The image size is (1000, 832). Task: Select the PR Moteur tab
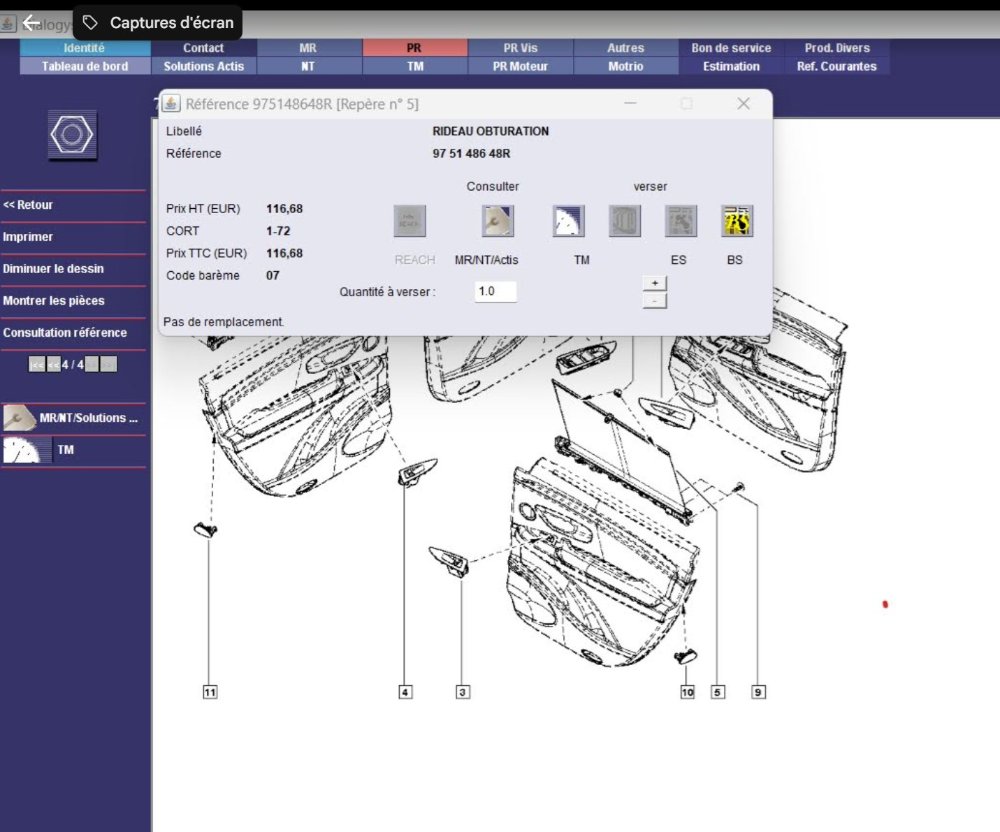(x=520, y=66)
